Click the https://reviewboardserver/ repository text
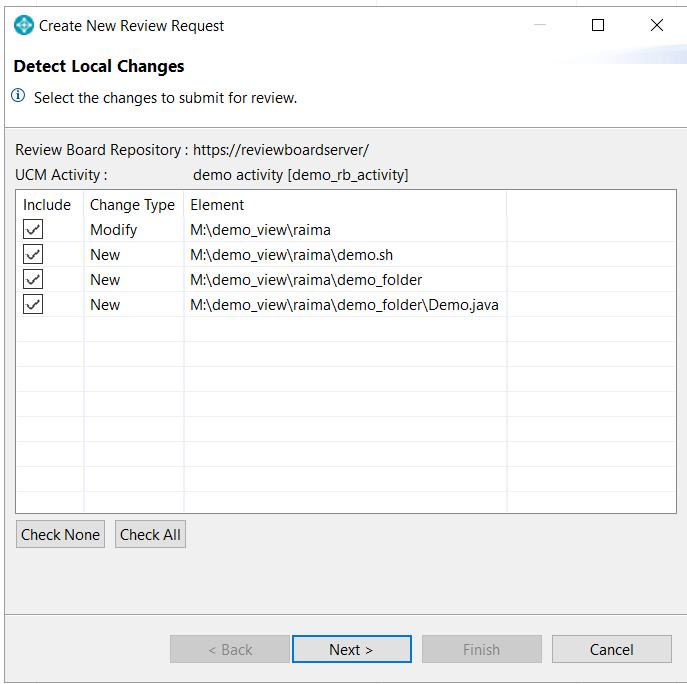This screenshot has height=684, width=687. [x=281, y=150]
